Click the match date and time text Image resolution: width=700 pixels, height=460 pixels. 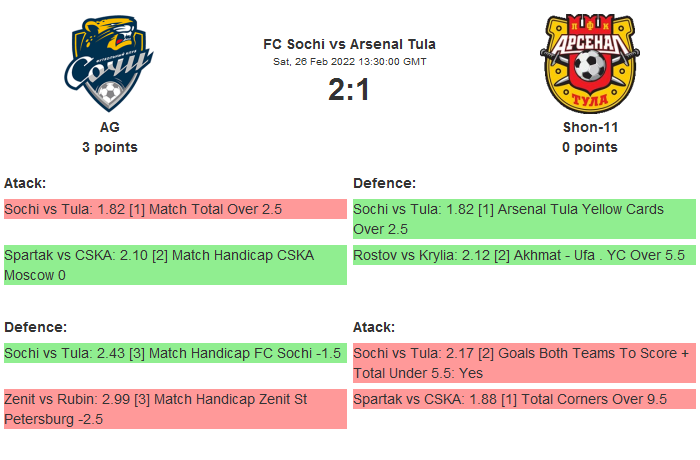click(349, 62)
